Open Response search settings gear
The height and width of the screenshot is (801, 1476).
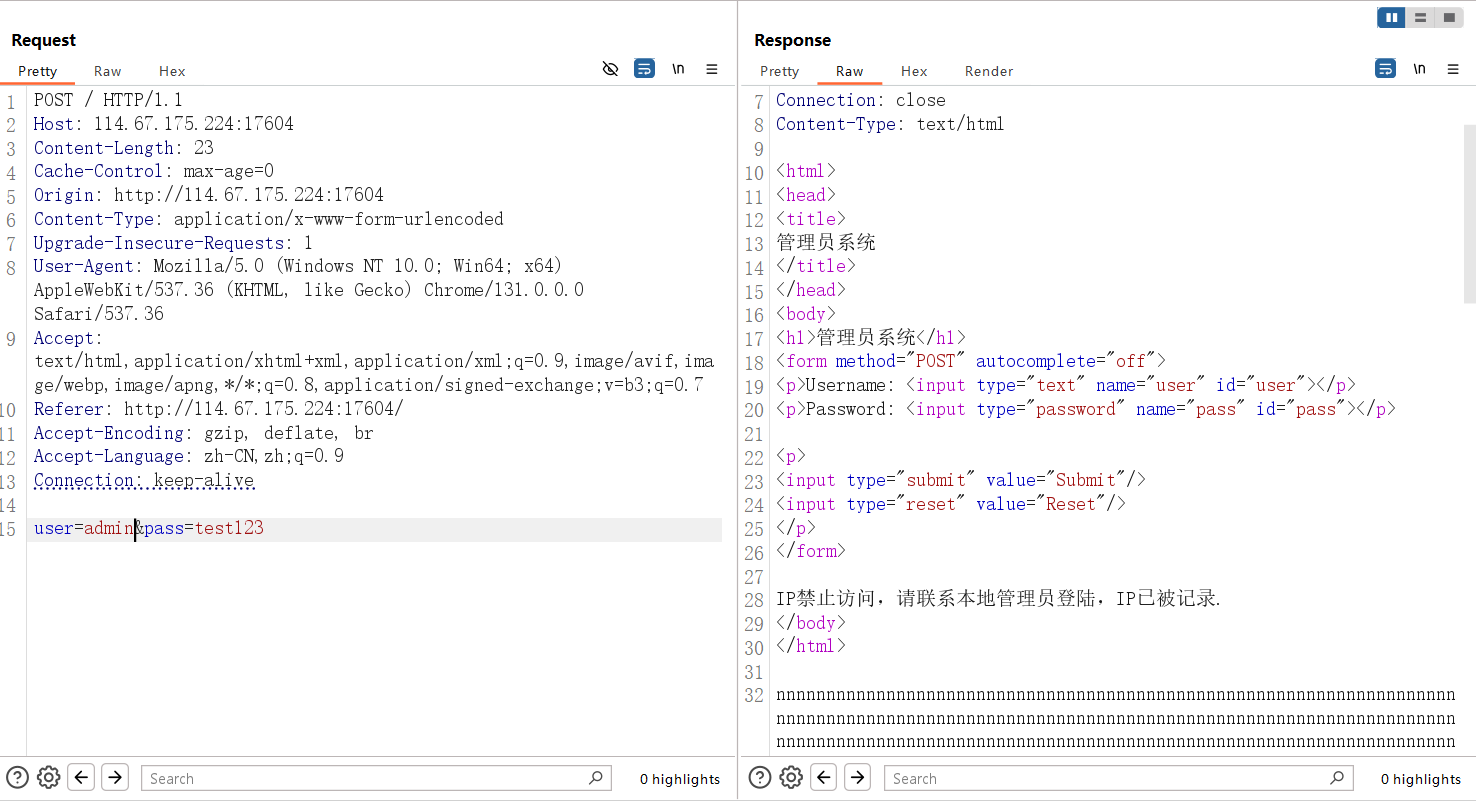790,777
